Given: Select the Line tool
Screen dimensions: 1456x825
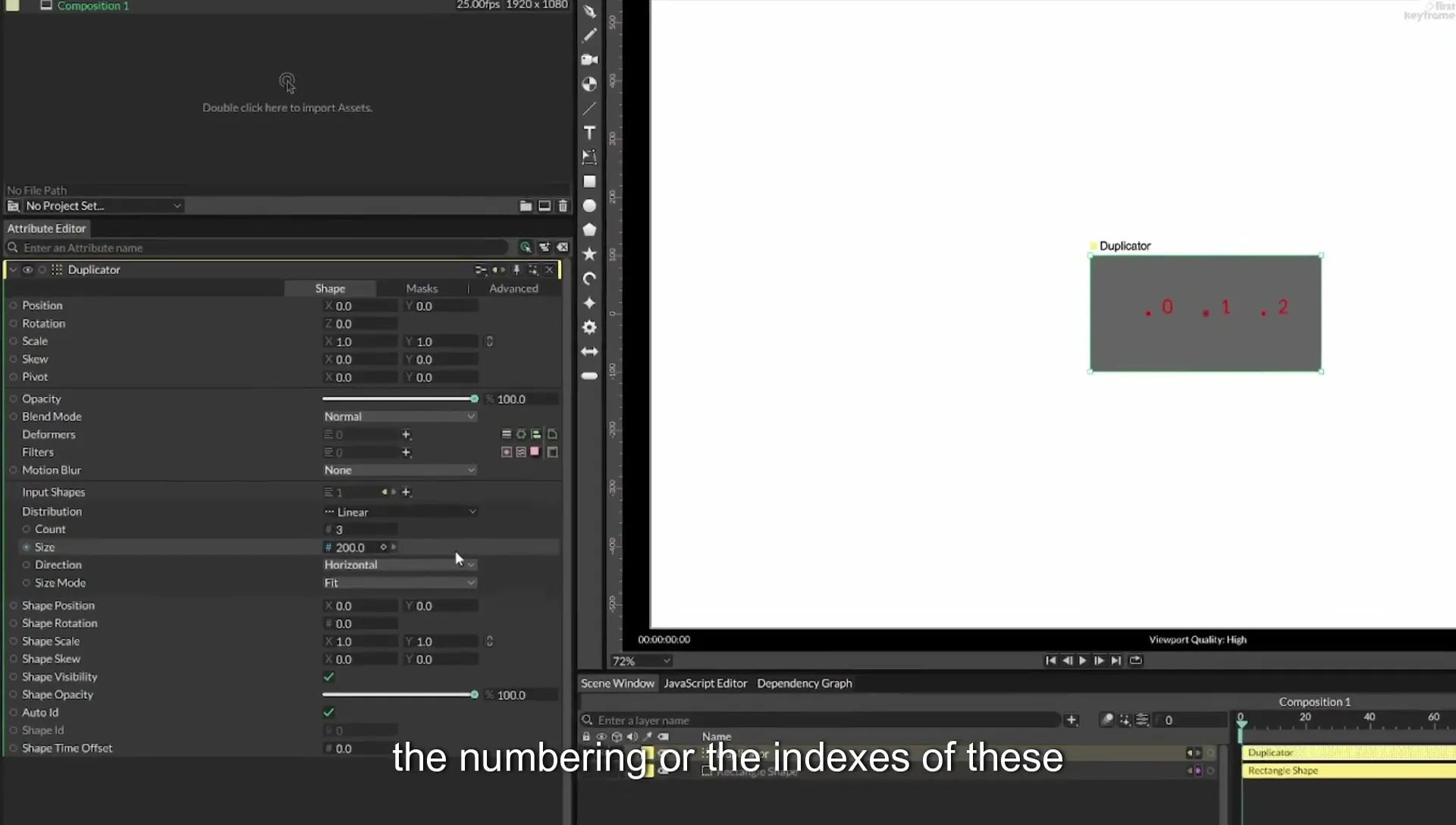Looking at the screenshot, I should [589, 108].
